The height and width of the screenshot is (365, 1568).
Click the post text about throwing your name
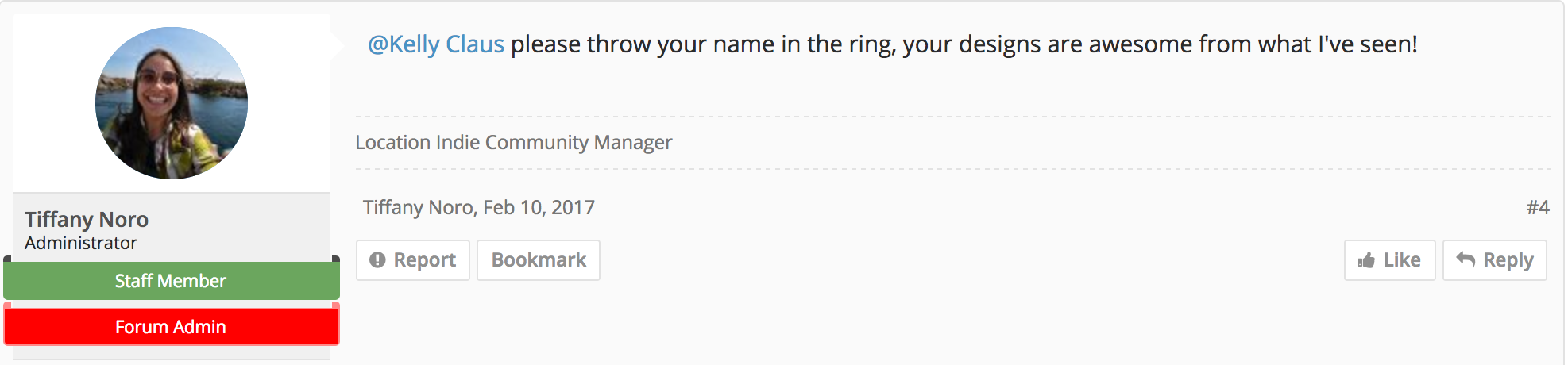coord(964,44)
